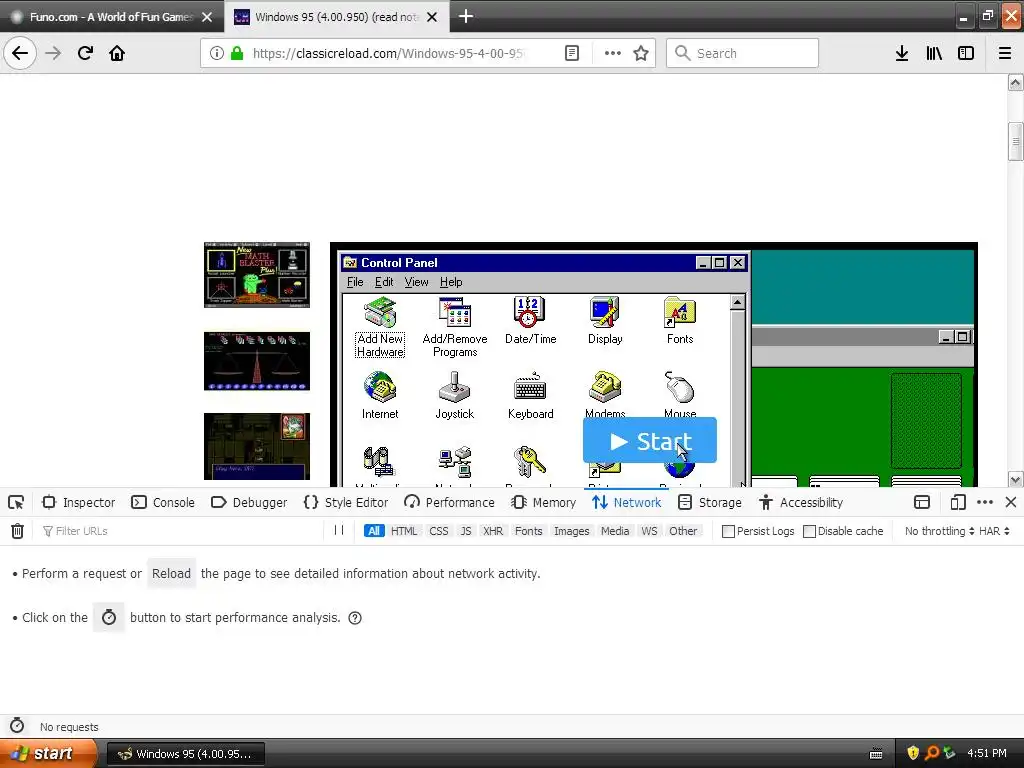Clear network log with the trash icon
The image size is (1024, 768).
coord(18,531)
